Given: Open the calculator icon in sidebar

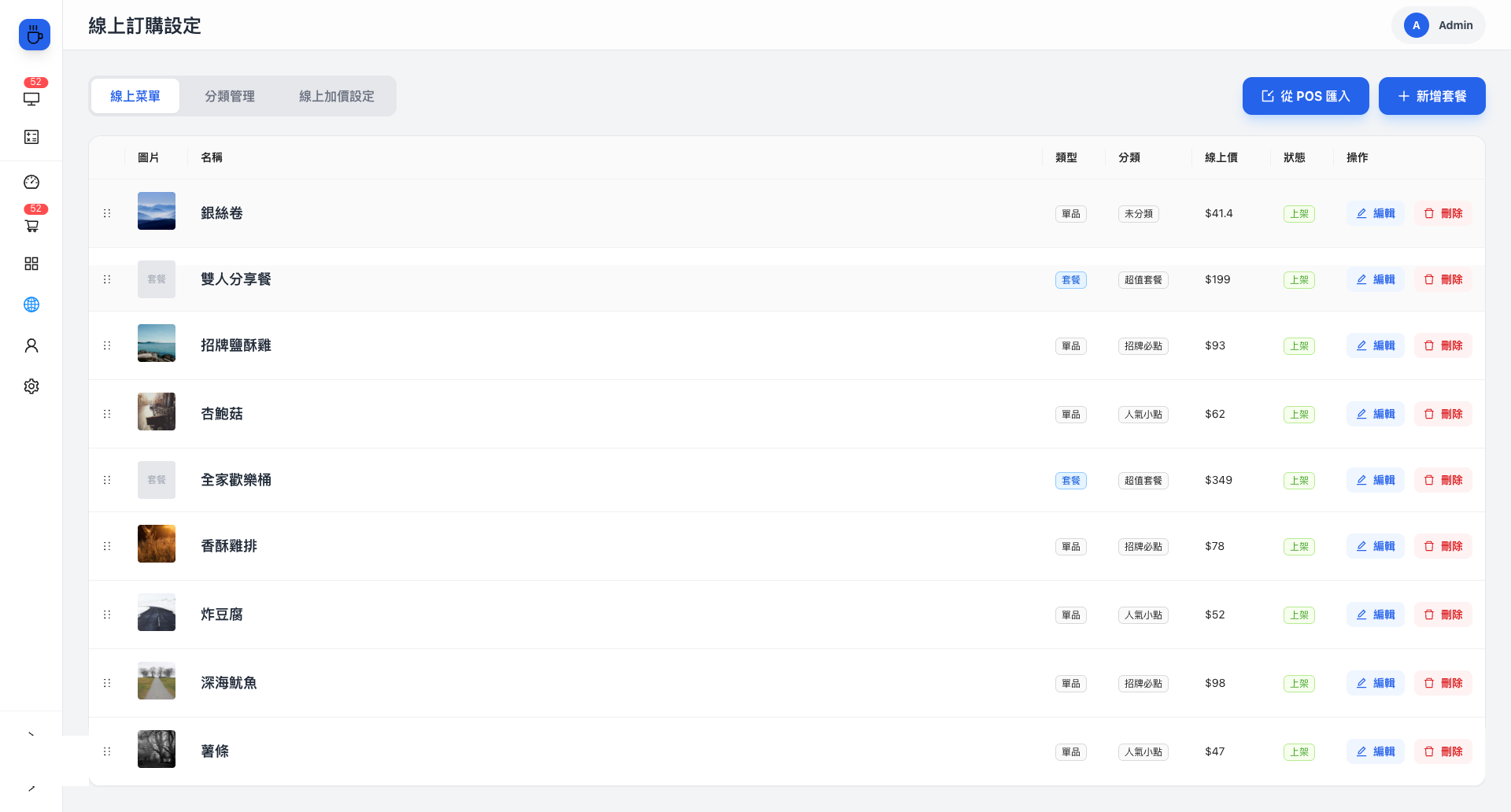Looking at the screenshot, I should [x=31, y=137].
